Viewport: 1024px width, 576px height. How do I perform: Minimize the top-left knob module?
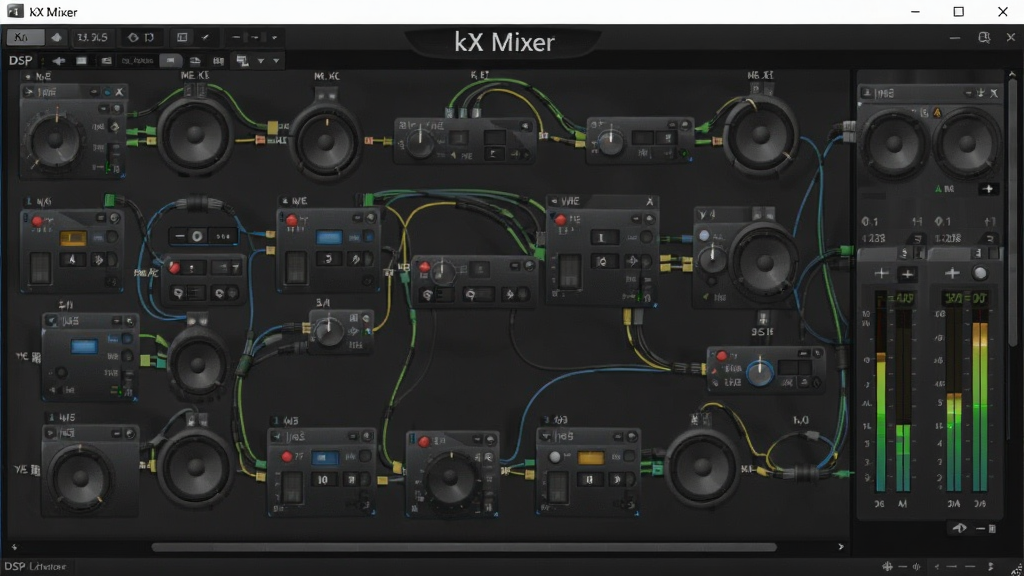click(95, 92)
